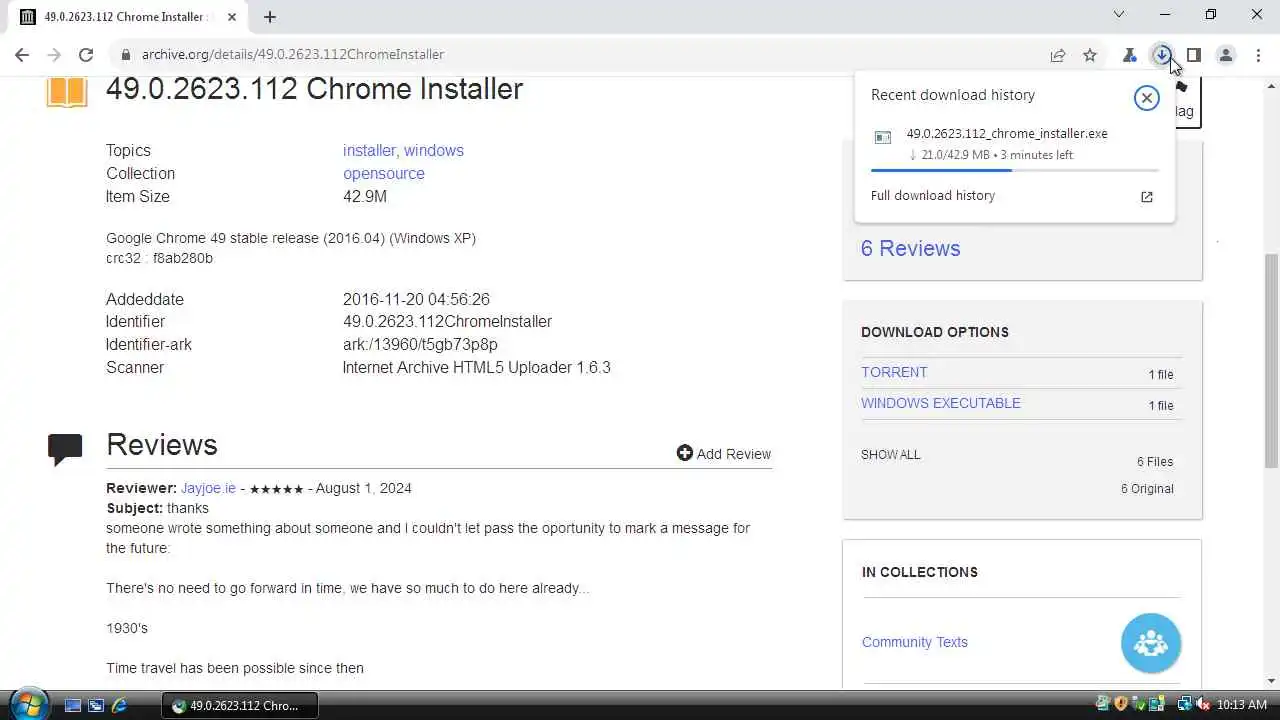
Task: Show desktop from quick launch
Action: 73,705
